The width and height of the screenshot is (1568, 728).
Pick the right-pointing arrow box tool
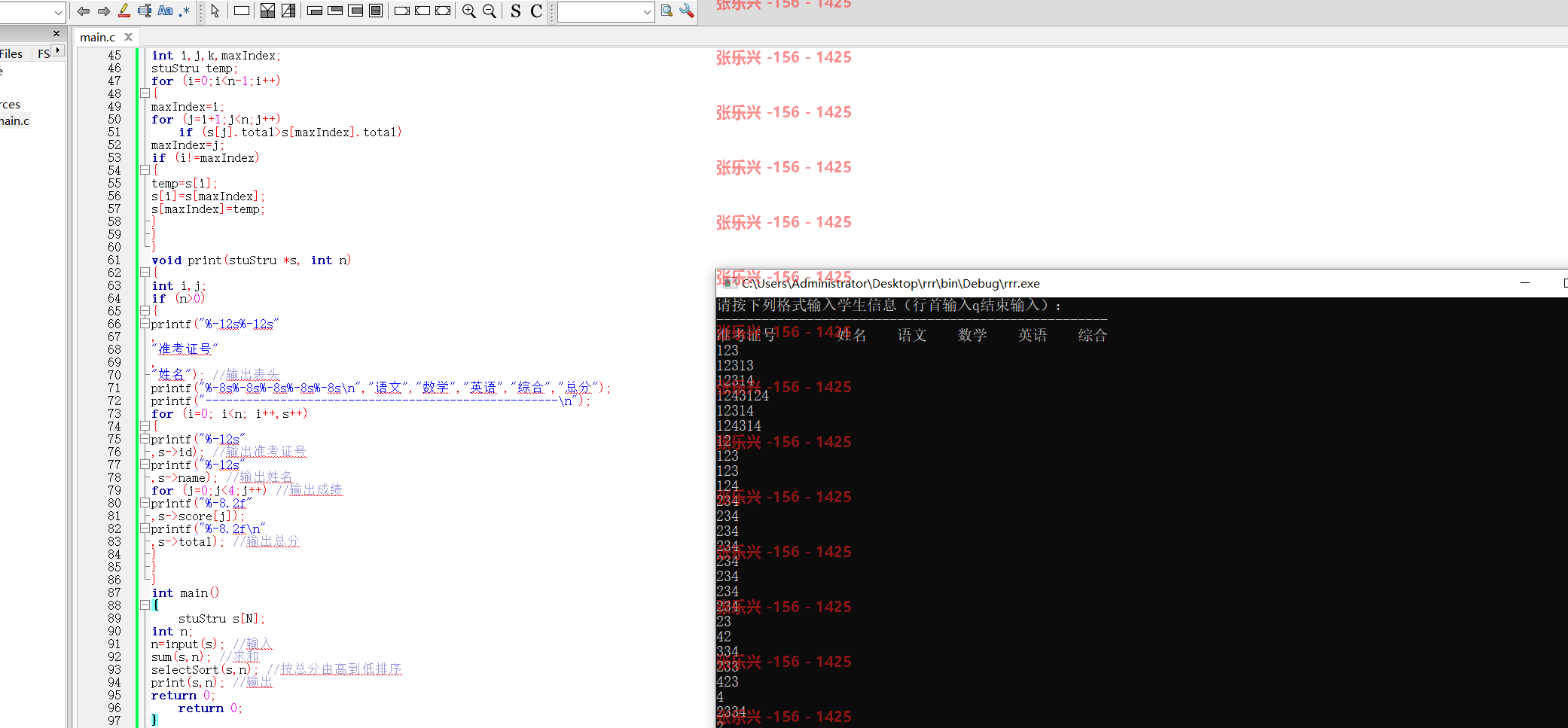[402, 11]
